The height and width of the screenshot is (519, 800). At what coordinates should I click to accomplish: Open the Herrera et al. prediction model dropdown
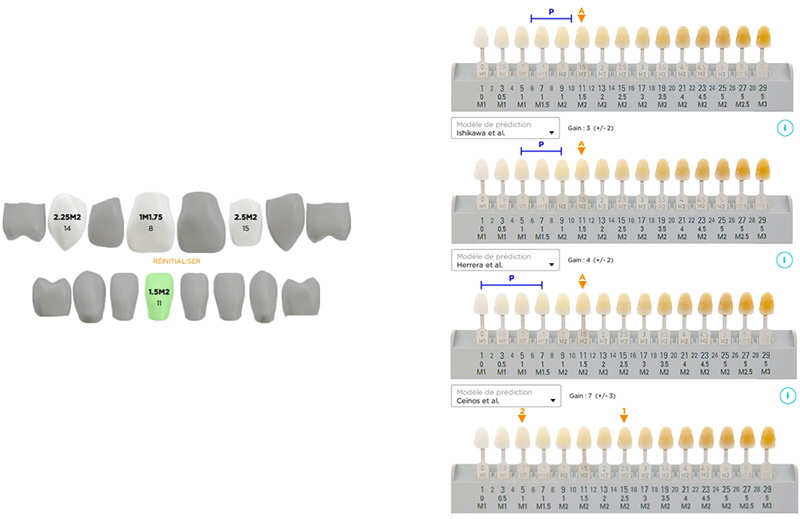point(505,260)
